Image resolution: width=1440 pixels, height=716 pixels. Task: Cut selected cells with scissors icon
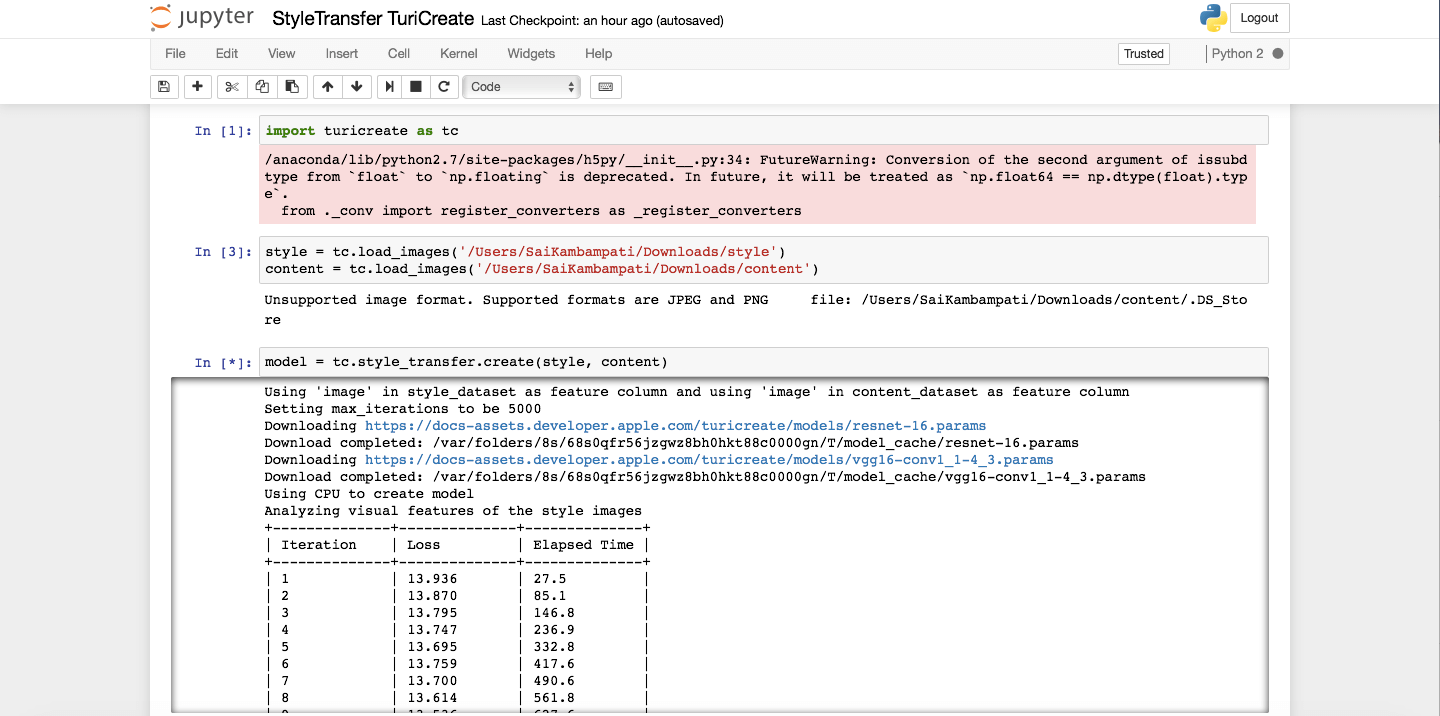tap(232, 87)
